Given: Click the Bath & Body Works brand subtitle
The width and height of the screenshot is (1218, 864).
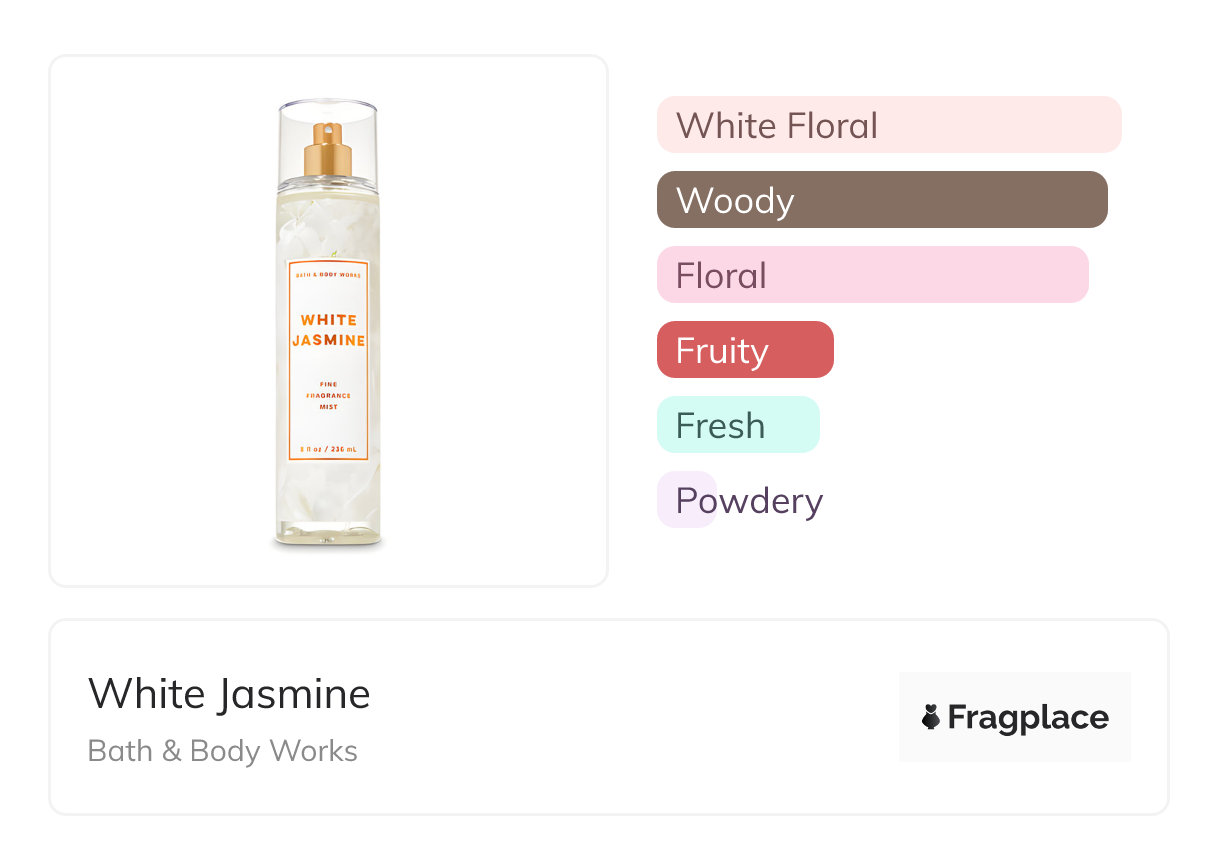Looking at the screenshot, I should pos(222,751).
